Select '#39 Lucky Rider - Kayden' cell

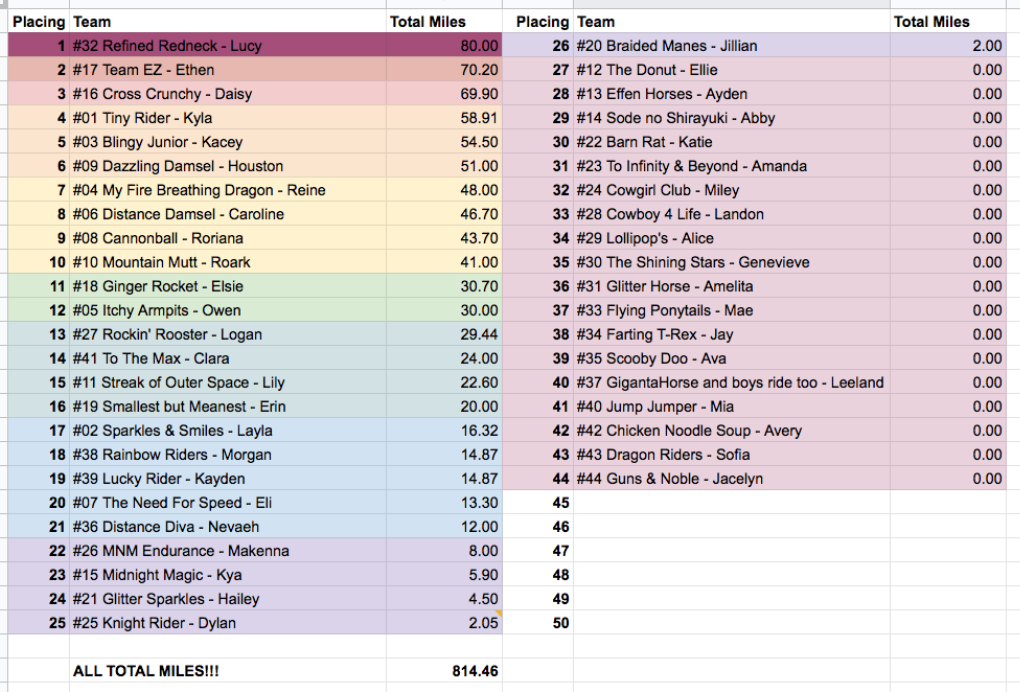228,479
